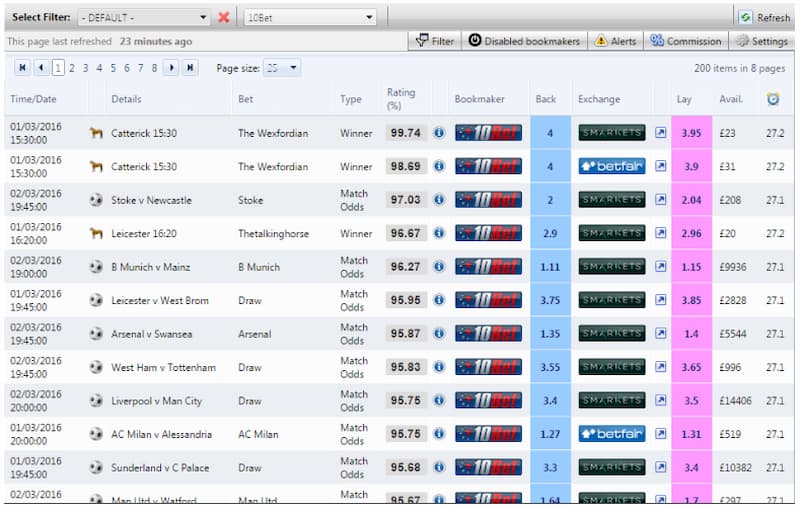Screen dimensions: 800x509
Task: Sort by Exchange column header
Action: click(x=599, y=99)
